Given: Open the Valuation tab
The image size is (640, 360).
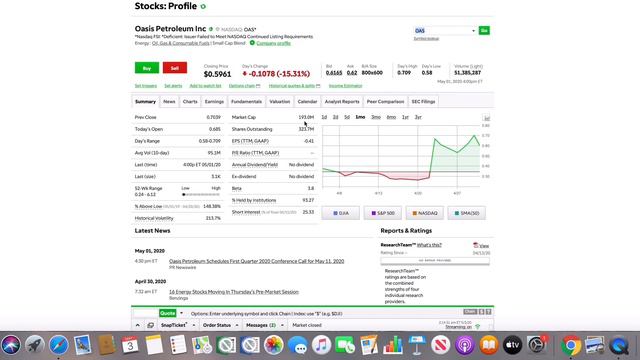Looking at the screenshot, I should [280, 102].
